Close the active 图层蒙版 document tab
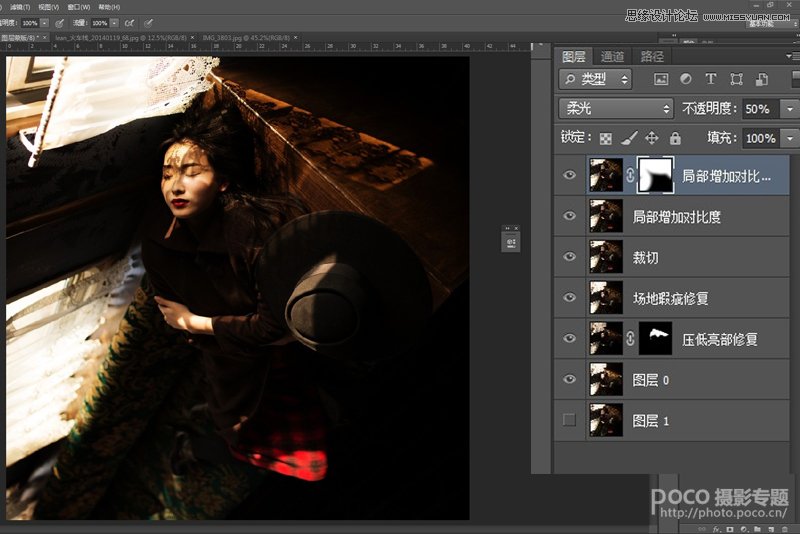 pyautogui.click(x=44, y=38)
